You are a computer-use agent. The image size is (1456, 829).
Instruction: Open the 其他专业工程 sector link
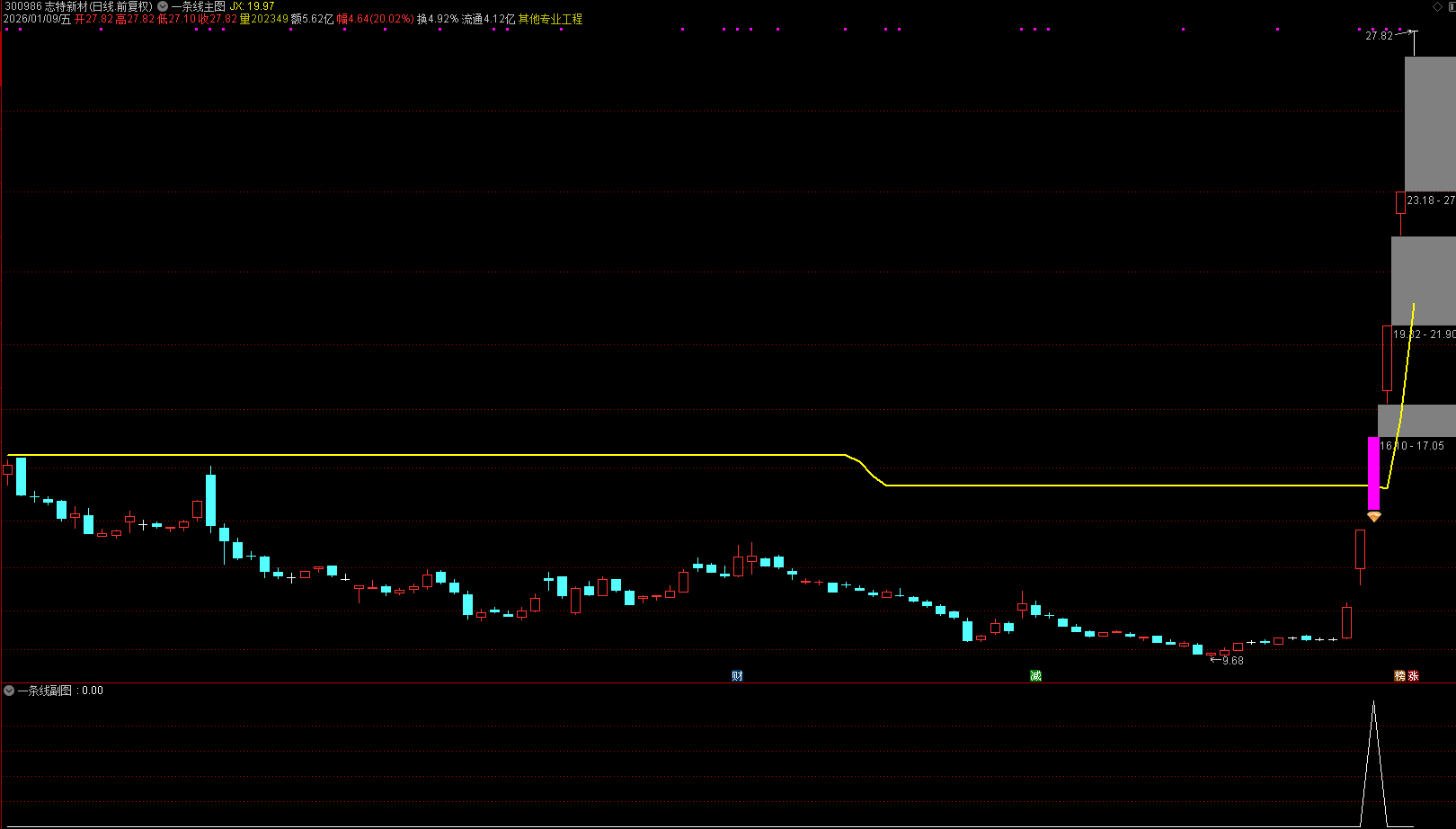coord(551,19)
